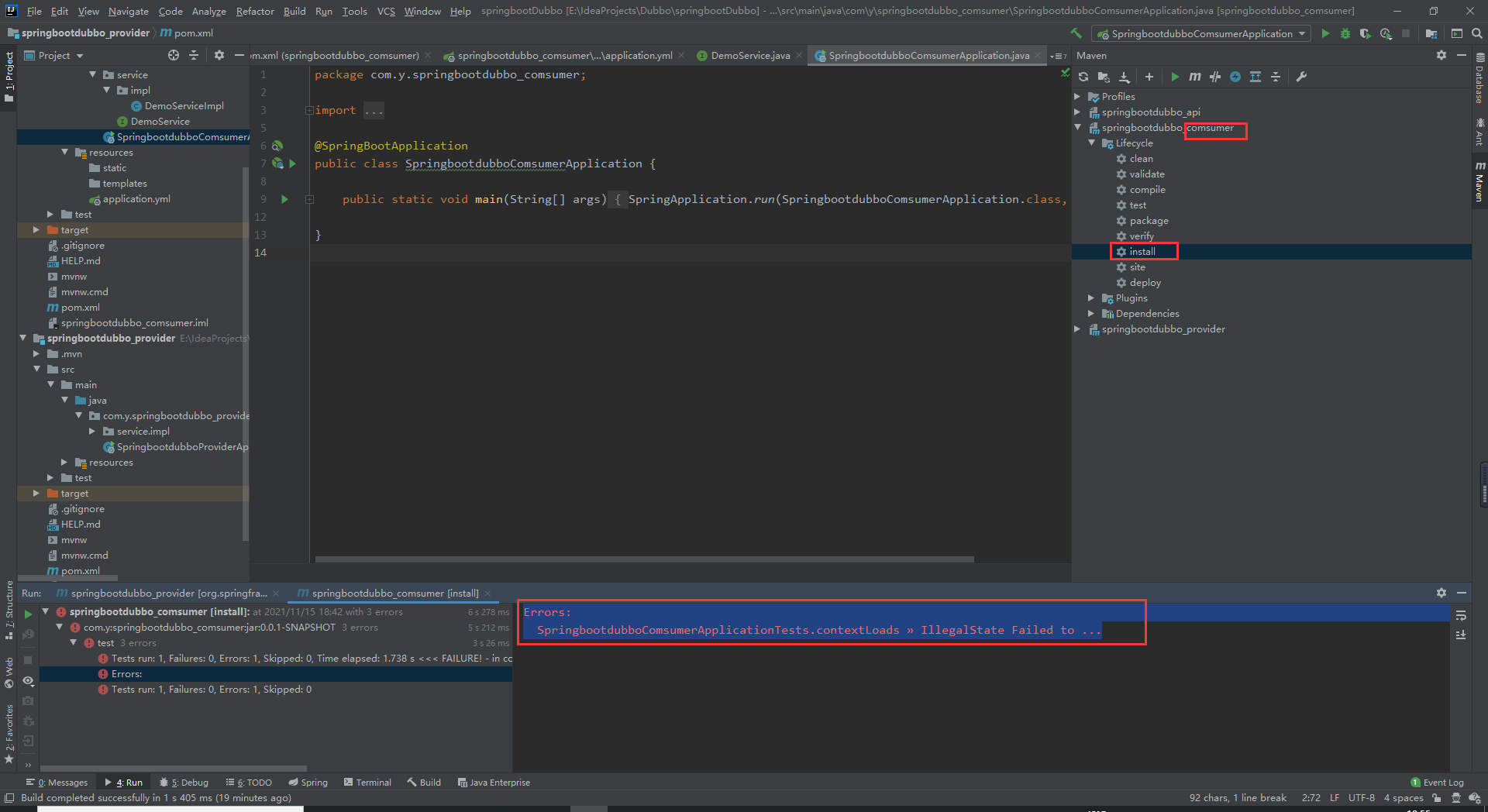Viewport: 1488px width, 812px height.
Task: Open run configuration dropdown
Action: click(x=1201, y=33)
